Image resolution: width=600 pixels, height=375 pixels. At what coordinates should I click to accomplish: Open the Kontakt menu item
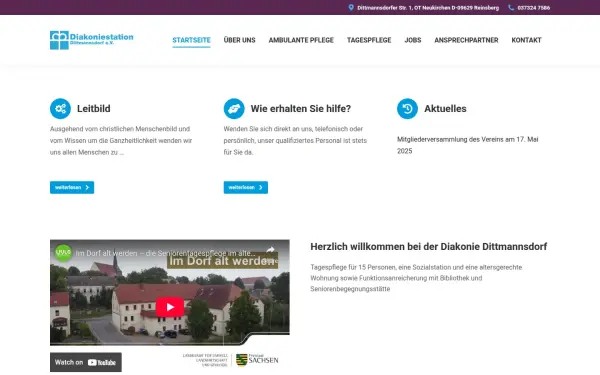pos(527,40)
